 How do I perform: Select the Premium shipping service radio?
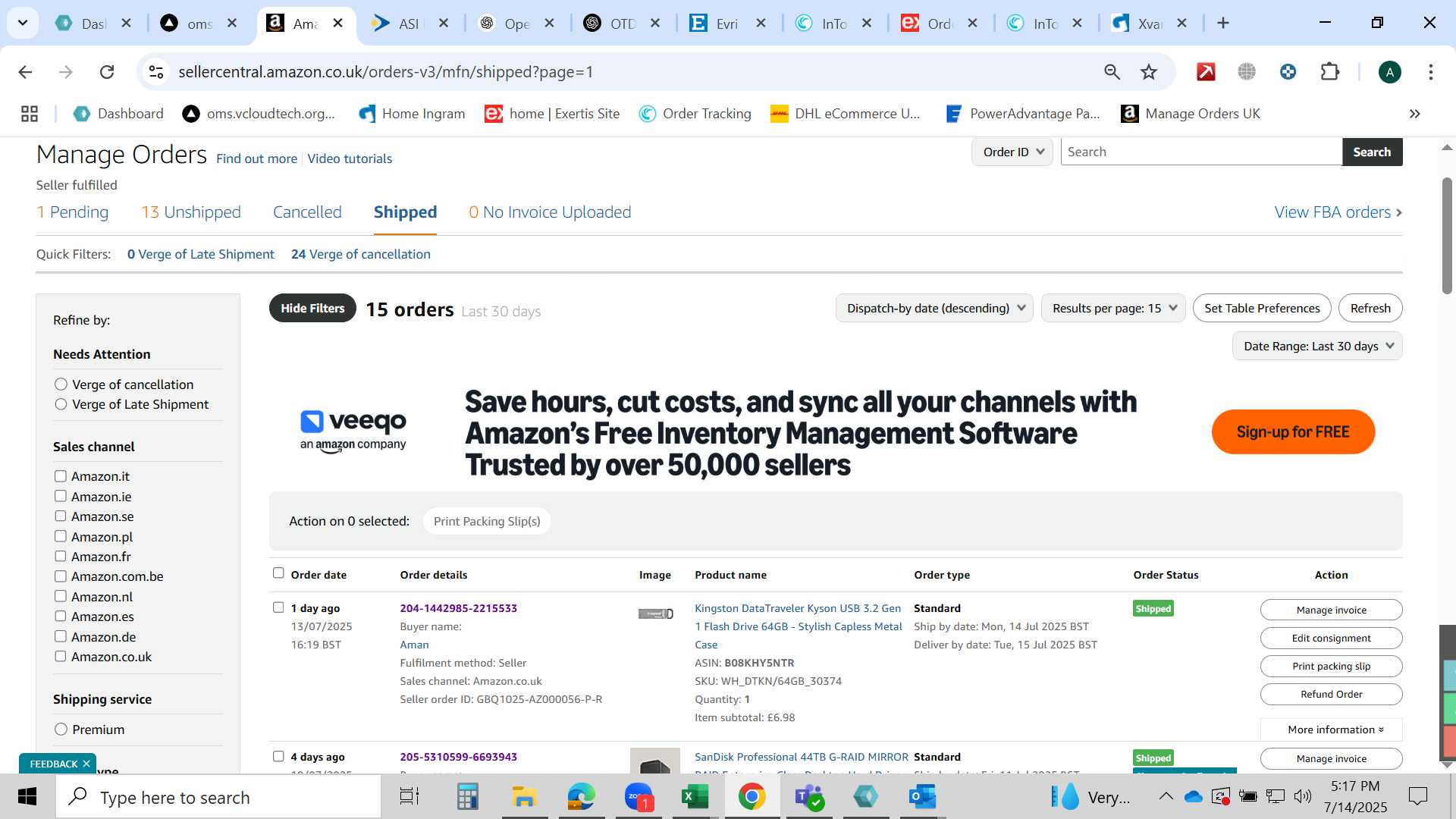(61, 730)
